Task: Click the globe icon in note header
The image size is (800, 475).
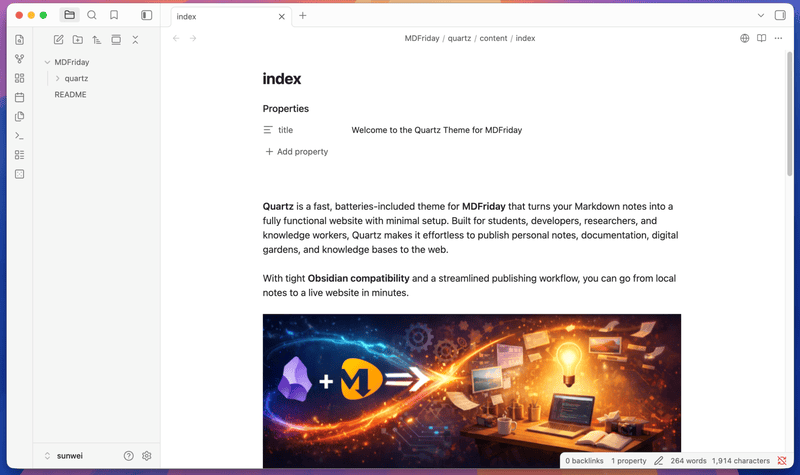Action: point(744,38)
